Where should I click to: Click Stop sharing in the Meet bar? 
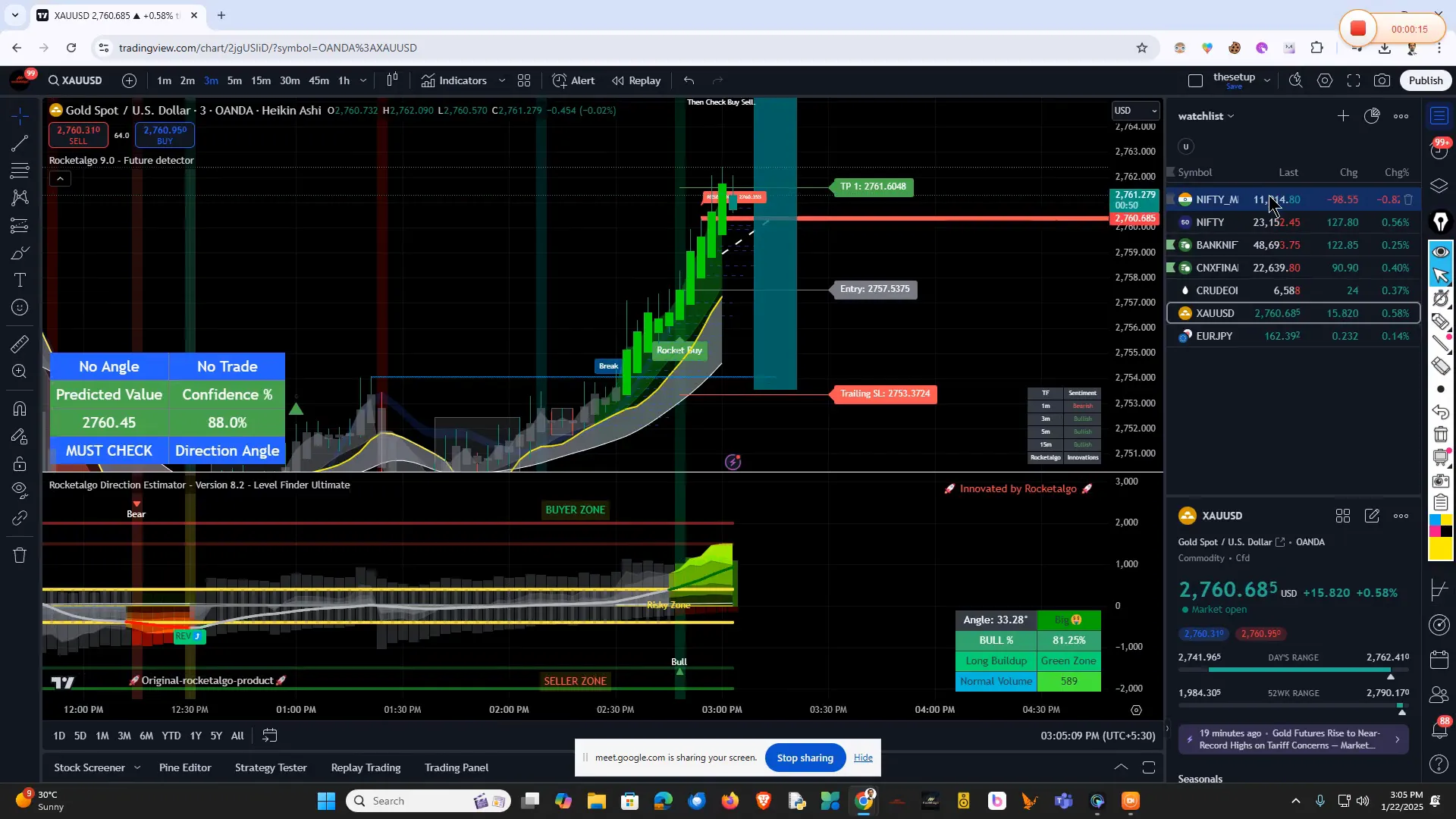[x=805, y=758]
